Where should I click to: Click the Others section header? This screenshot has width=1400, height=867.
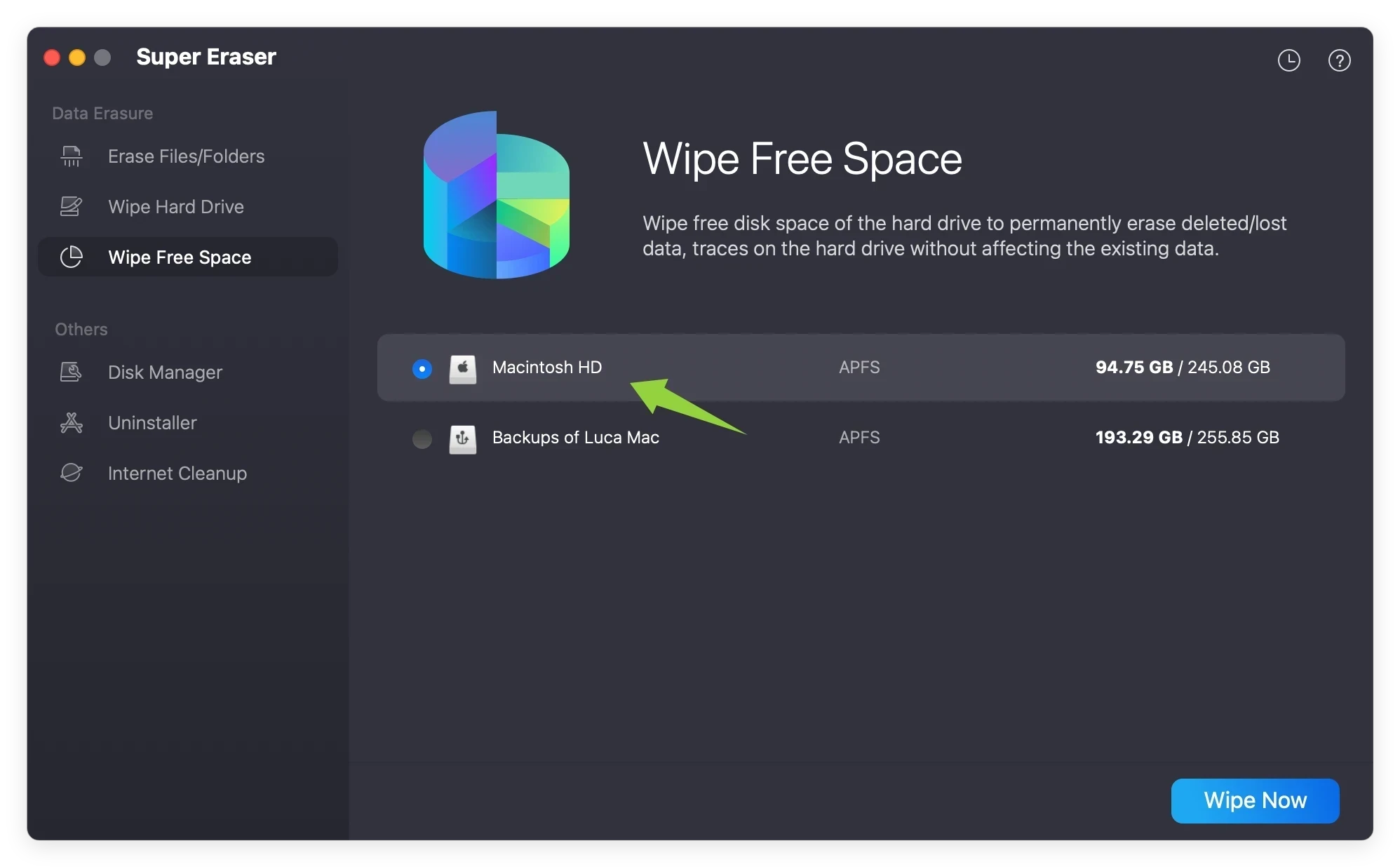[81, 329]
